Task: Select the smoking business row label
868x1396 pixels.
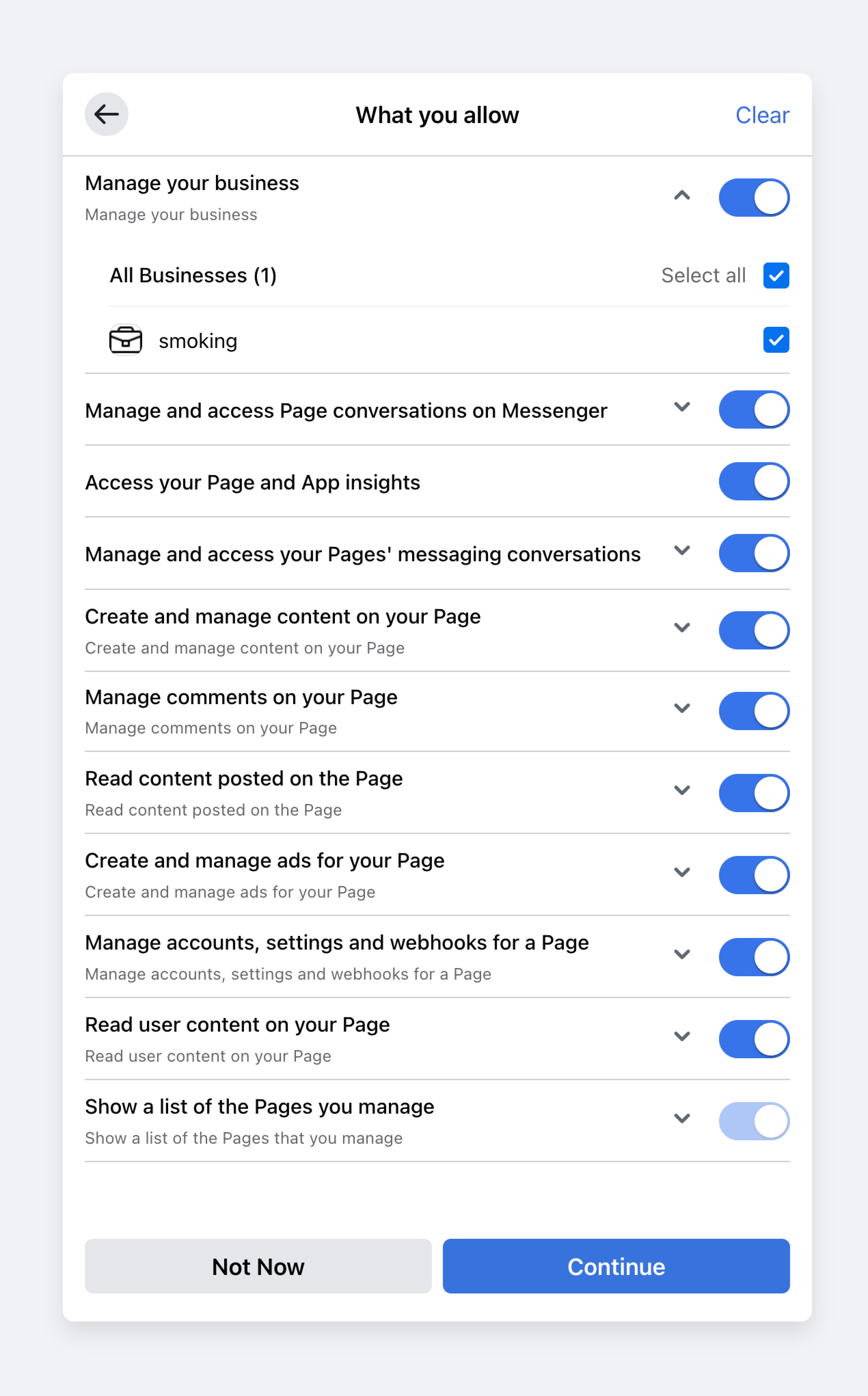Action: pos(198,341)
